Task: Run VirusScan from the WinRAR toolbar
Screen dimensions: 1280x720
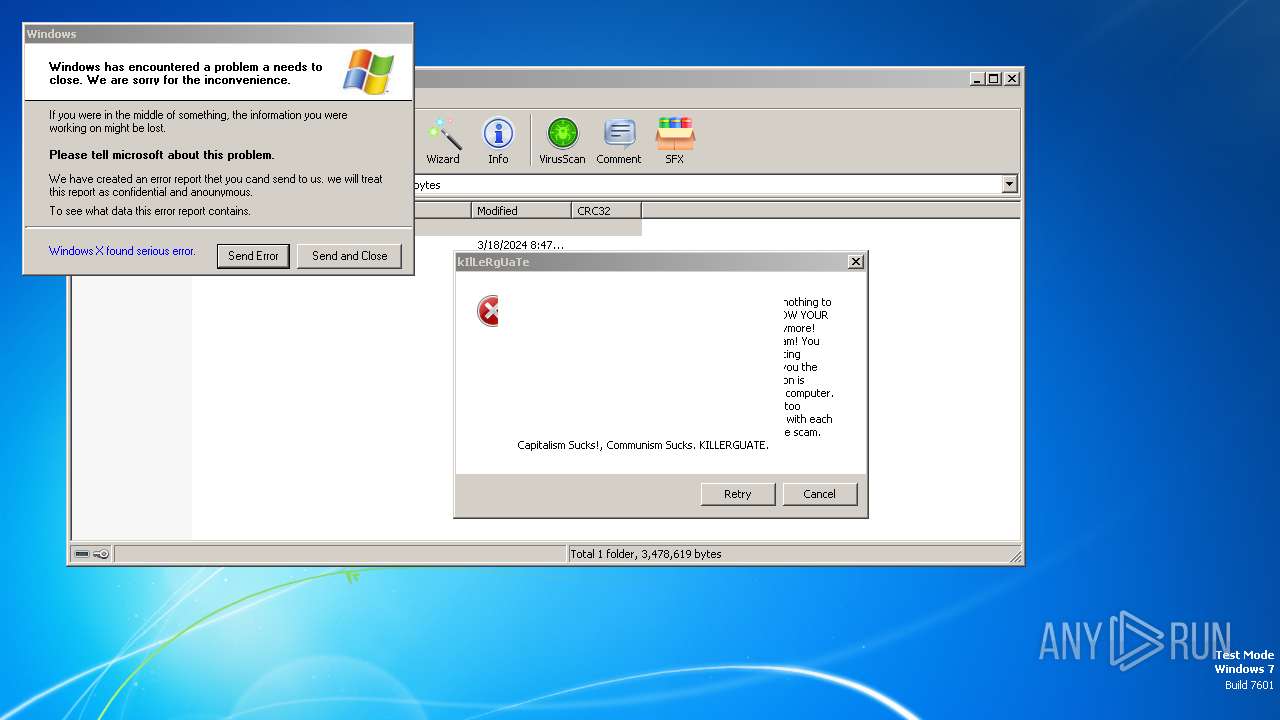Action: tap(562, 141)
